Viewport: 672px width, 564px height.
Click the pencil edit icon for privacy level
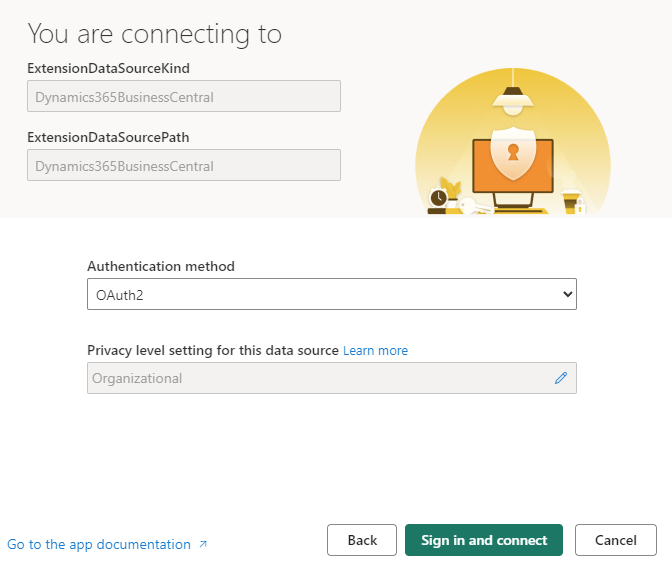coord(561,378)
